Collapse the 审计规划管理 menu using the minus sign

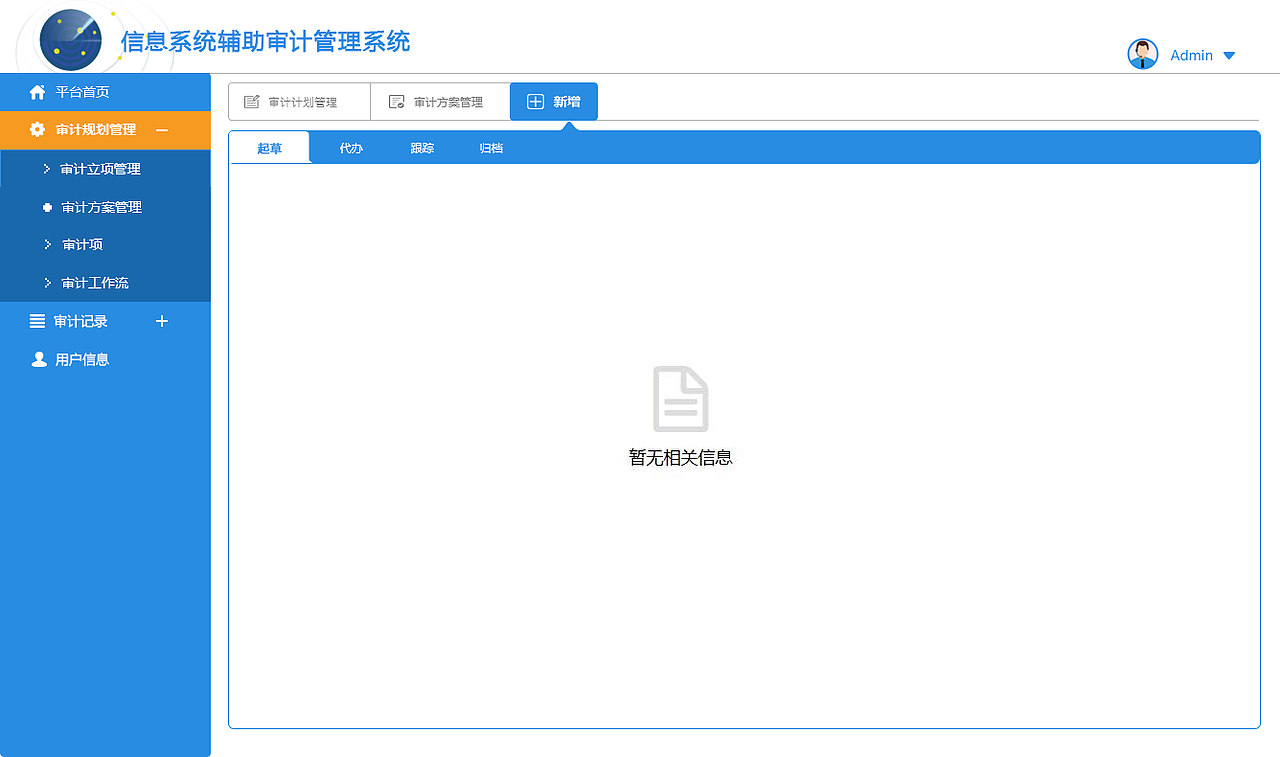(163, 130)
